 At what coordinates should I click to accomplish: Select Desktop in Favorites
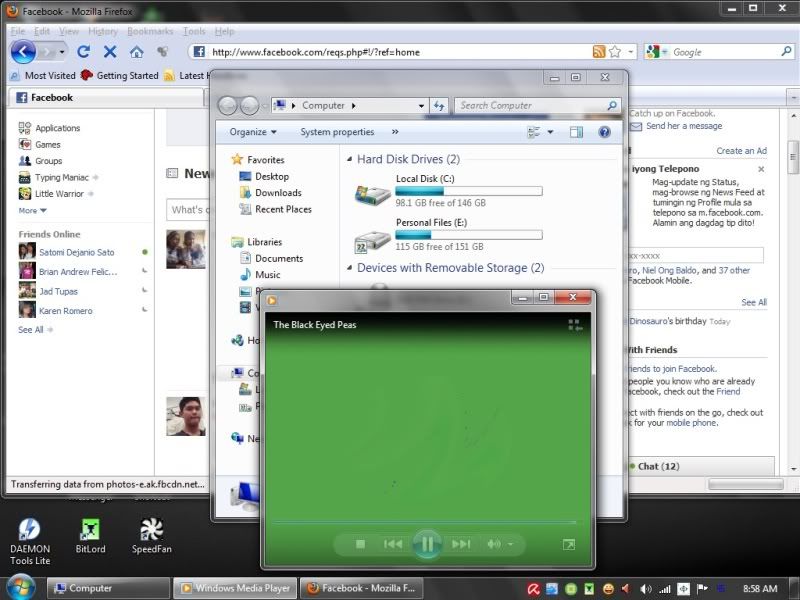point(272,177)
